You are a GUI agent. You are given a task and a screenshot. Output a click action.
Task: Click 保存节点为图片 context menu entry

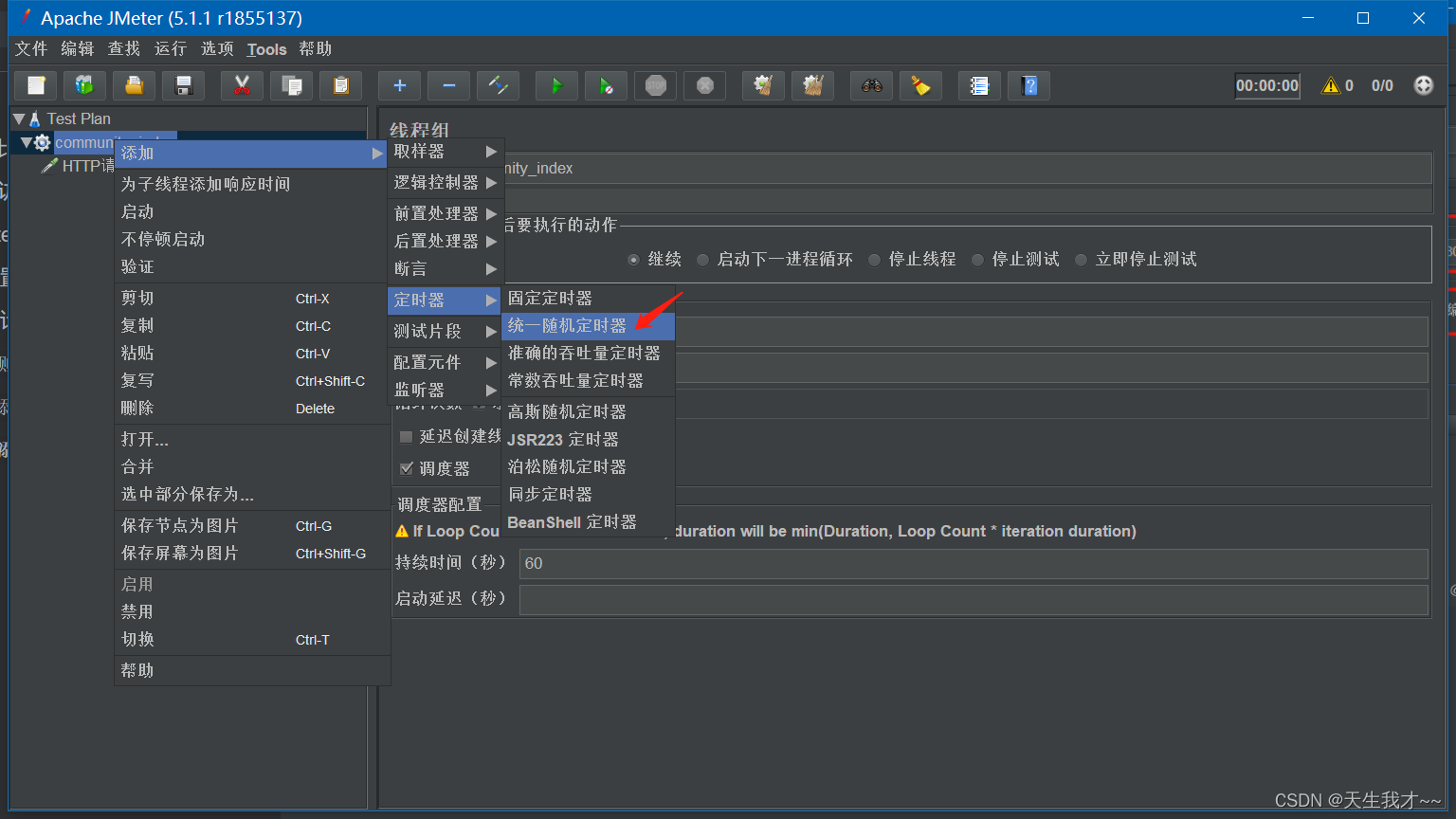coord(250,526)
